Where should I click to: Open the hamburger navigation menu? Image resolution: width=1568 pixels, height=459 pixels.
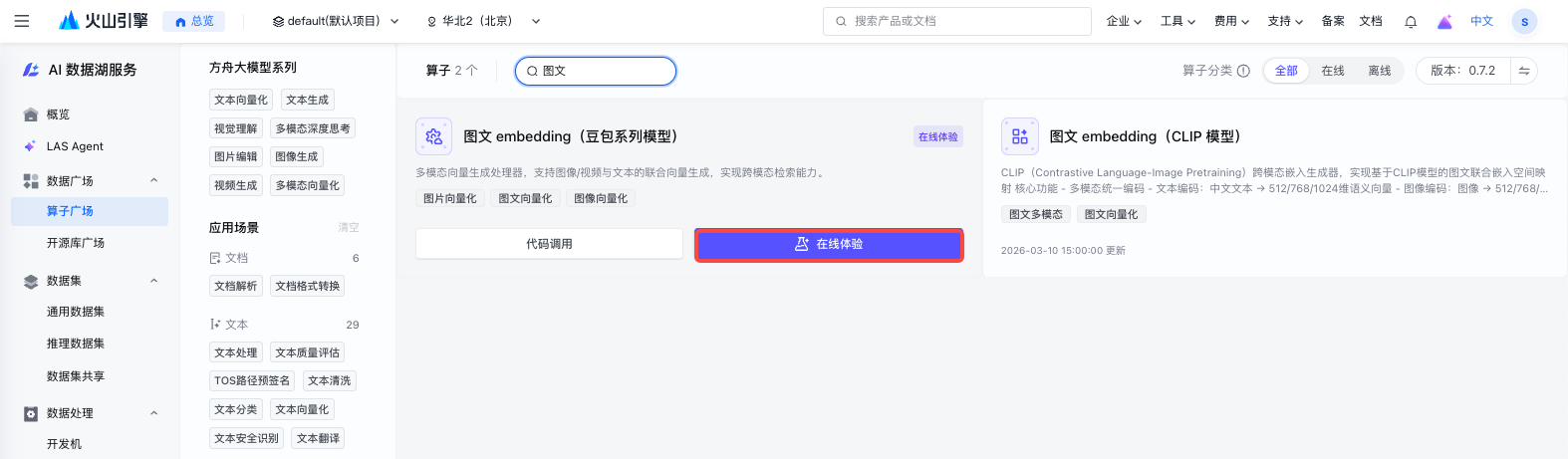(22, 21)
